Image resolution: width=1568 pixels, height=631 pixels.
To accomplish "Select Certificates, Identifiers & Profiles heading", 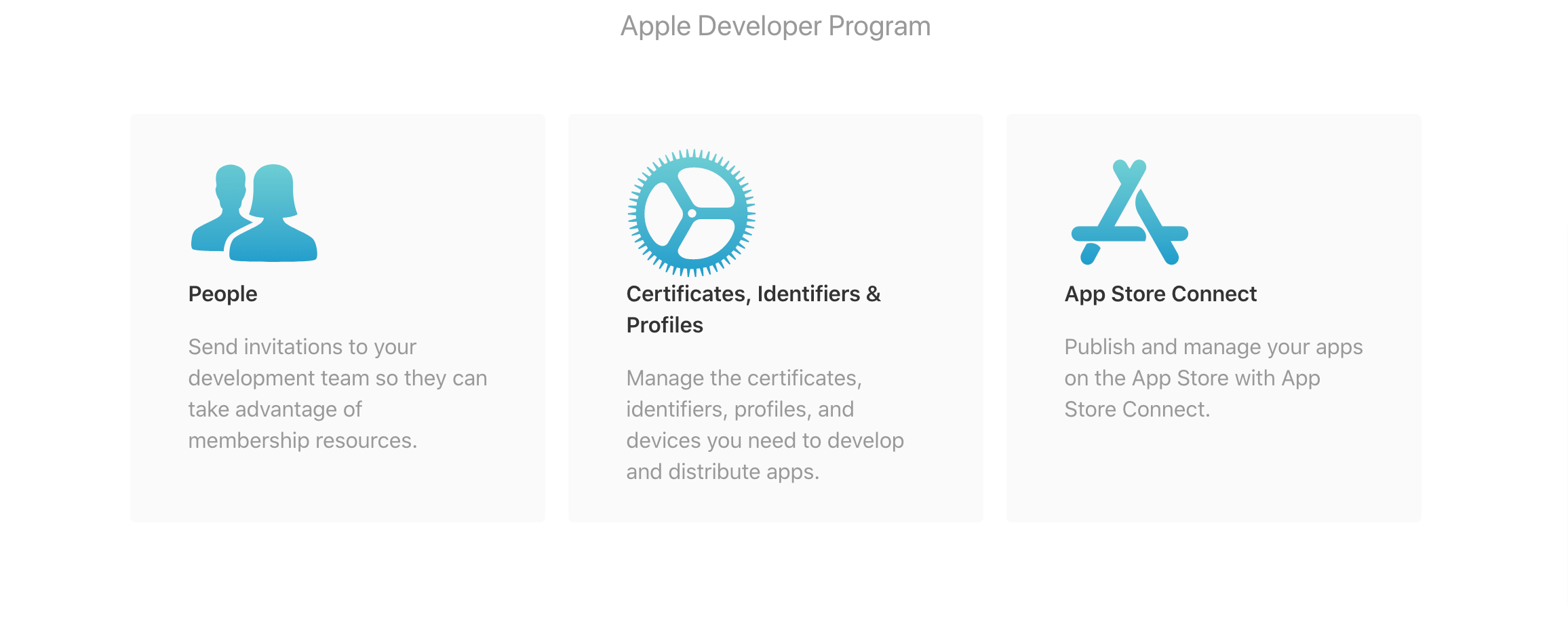I will (x=753, y=309).
